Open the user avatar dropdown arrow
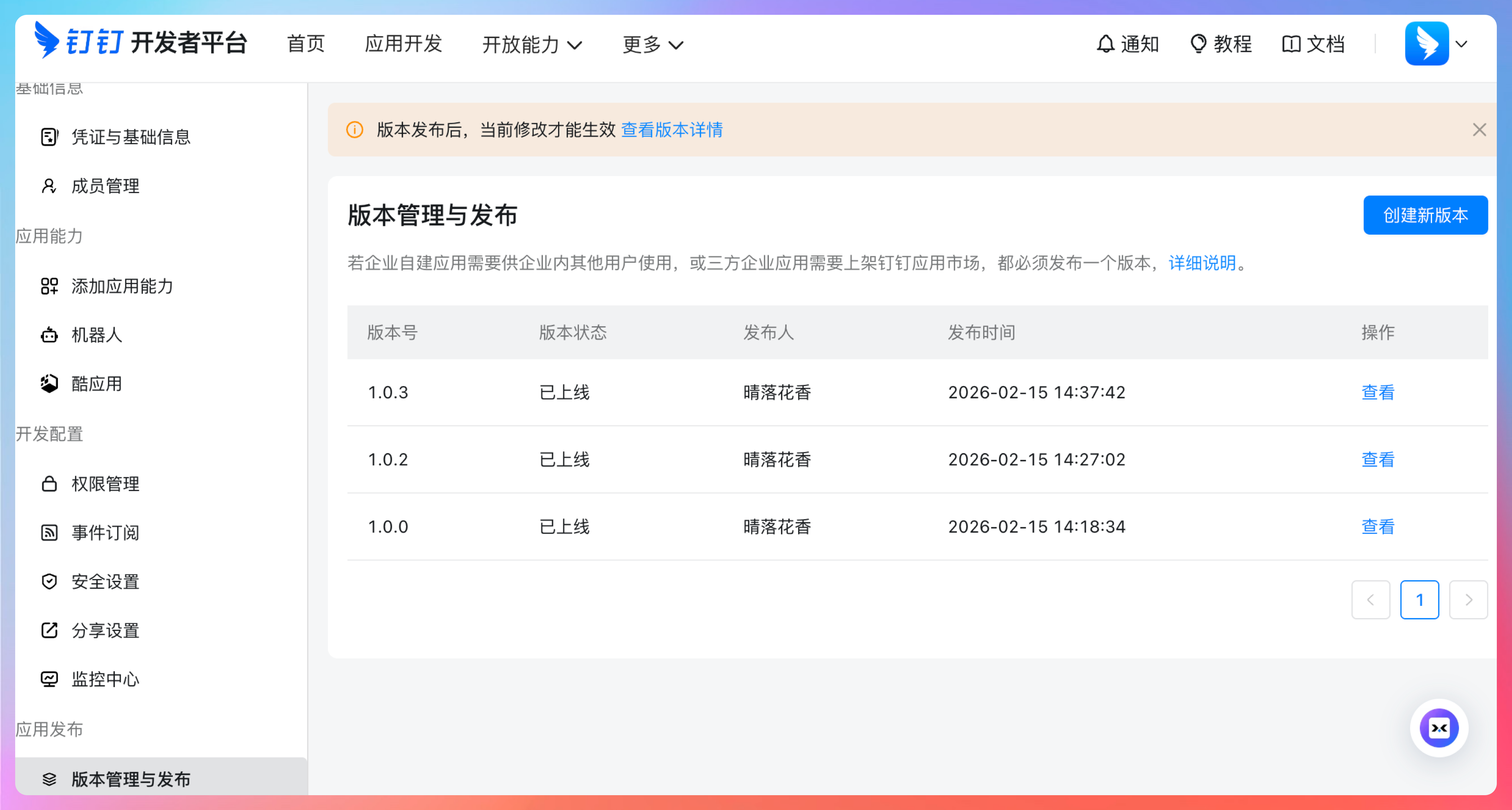This screenshot has height=810, width=1512. tap(1462, 44)
